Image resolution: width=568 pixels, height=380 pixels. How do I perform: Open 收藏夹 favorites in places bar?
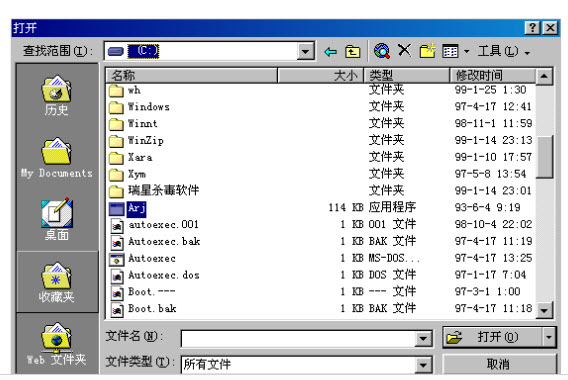coord(57,282)
